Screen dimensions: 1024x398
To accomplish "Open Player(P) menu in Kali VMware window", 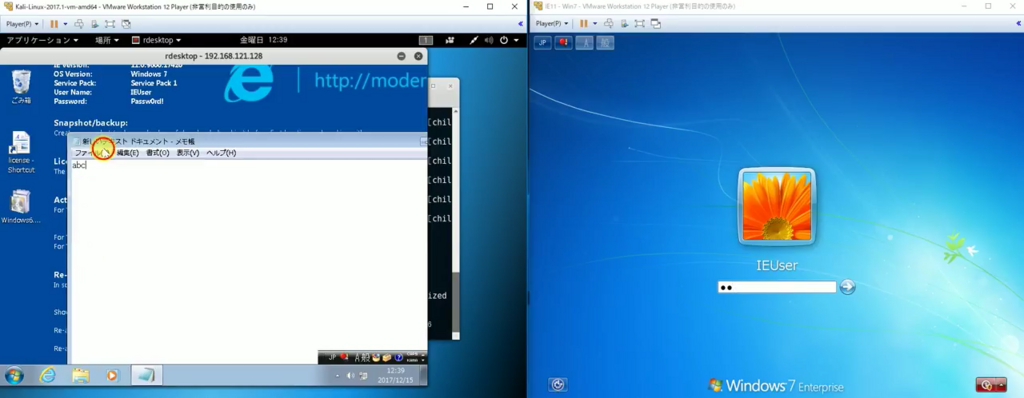I will pyautogui.click(x=22, y=24).
